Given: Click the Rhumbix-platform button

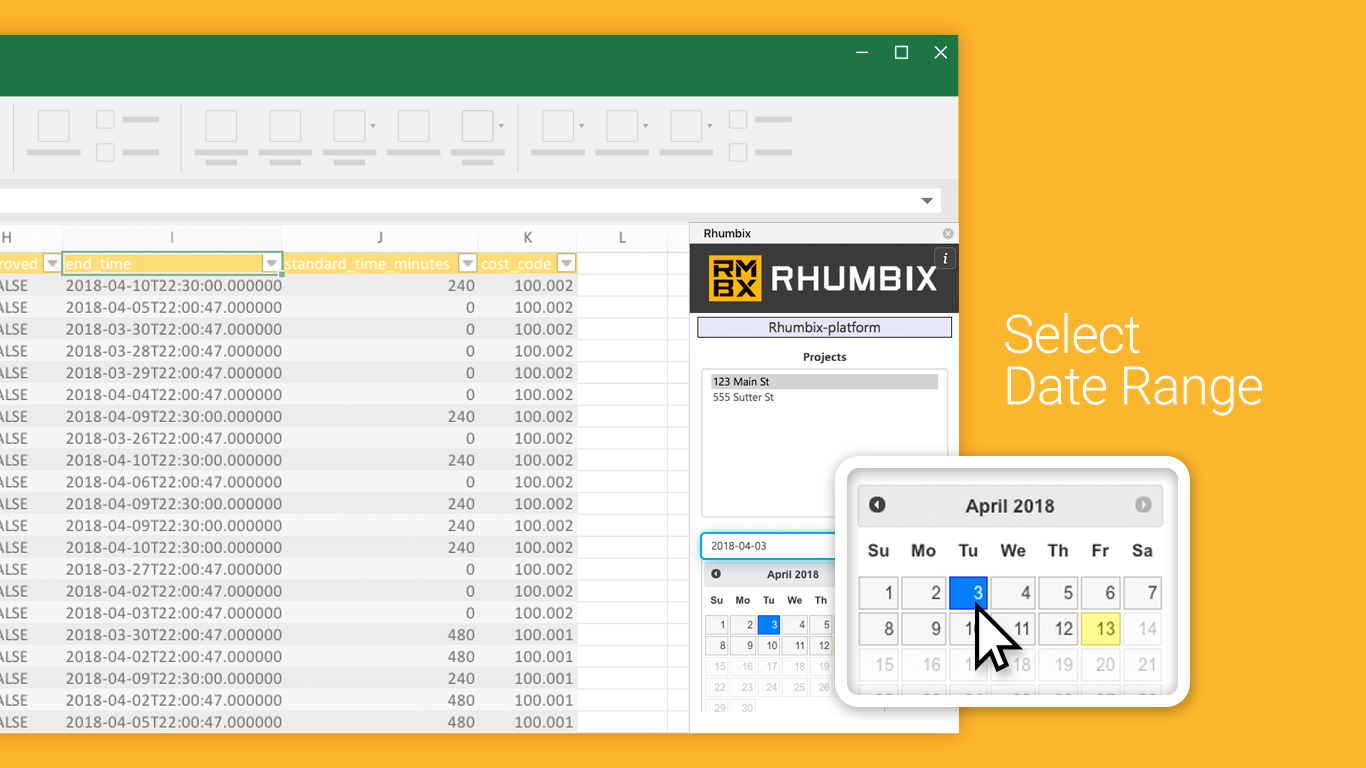Looking at the screenshot, I should click(x=824, y=327).
